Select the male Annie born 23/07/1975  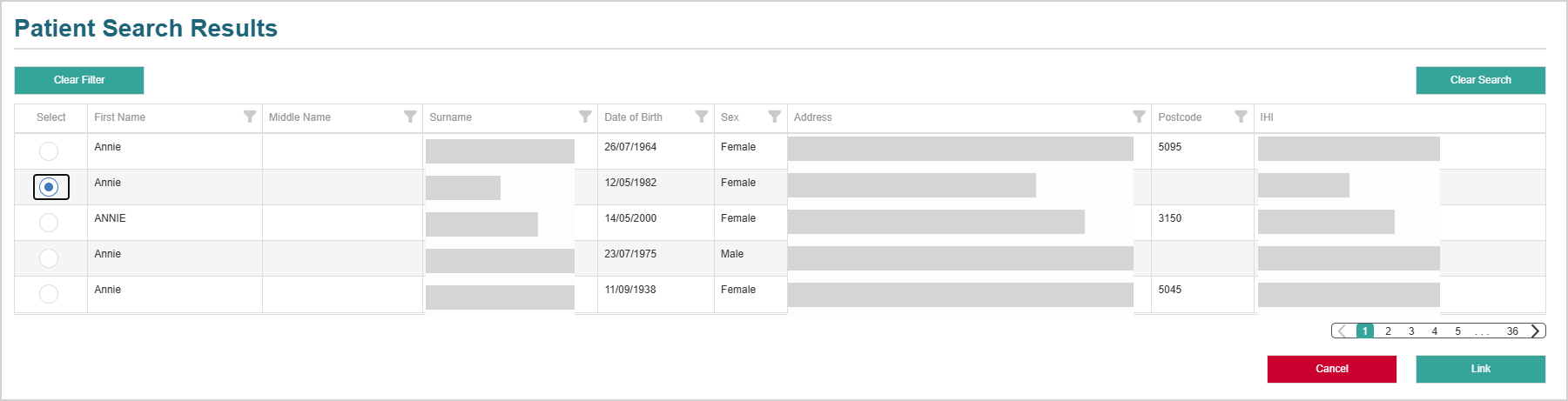(49, 258)
